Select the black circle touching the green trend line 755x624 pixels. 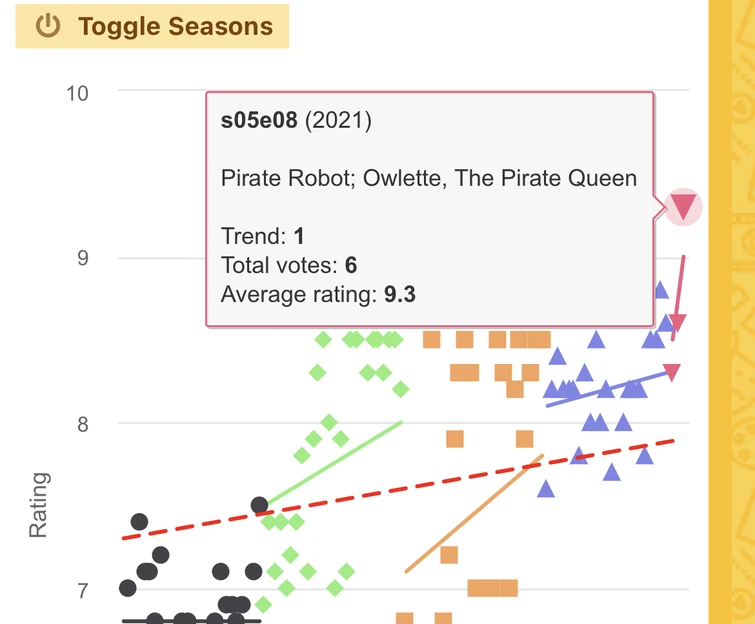tap(260, 505)
